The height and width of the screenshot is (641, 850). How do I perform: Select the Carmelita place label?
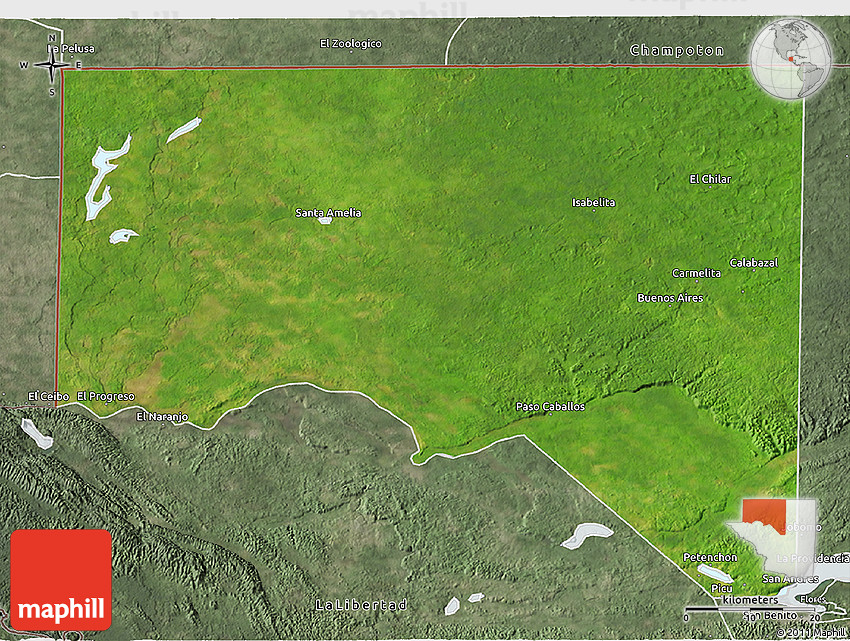(696, 273)
